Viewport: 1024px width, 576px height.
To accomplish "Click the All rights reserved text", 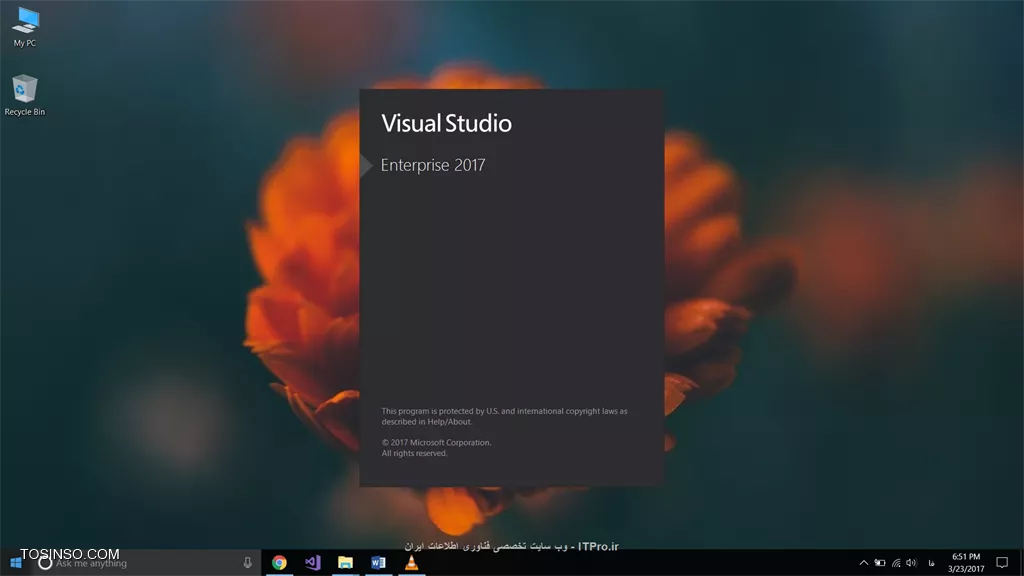I will 415,453.
